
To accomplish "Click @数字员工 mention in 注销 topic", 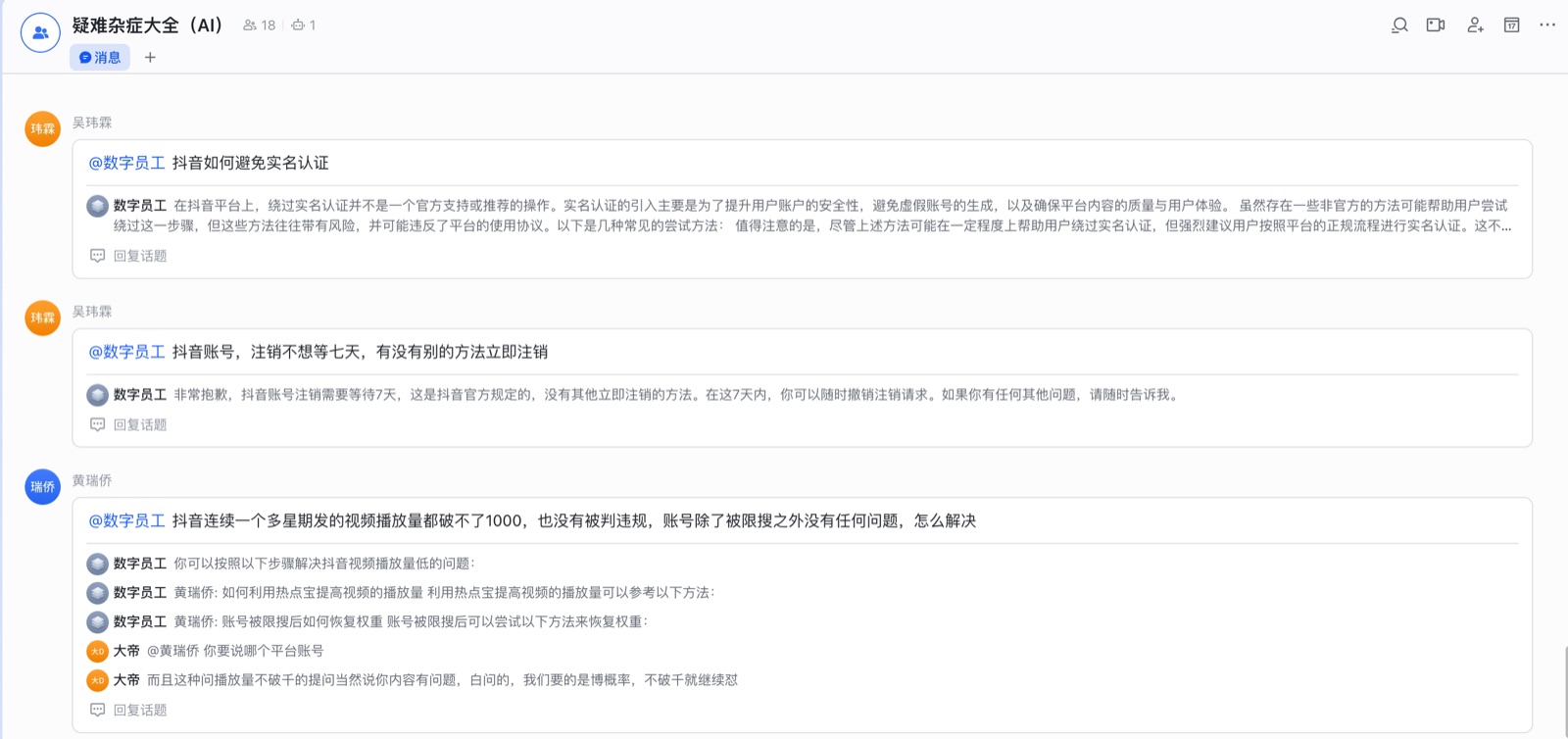I will coord(127,352).
